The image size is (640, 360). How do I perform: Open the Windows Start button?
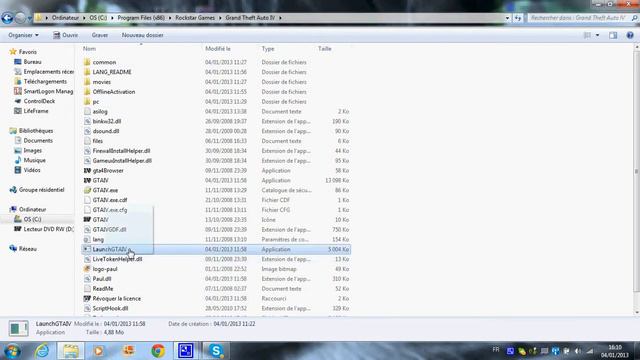(12, 351)
